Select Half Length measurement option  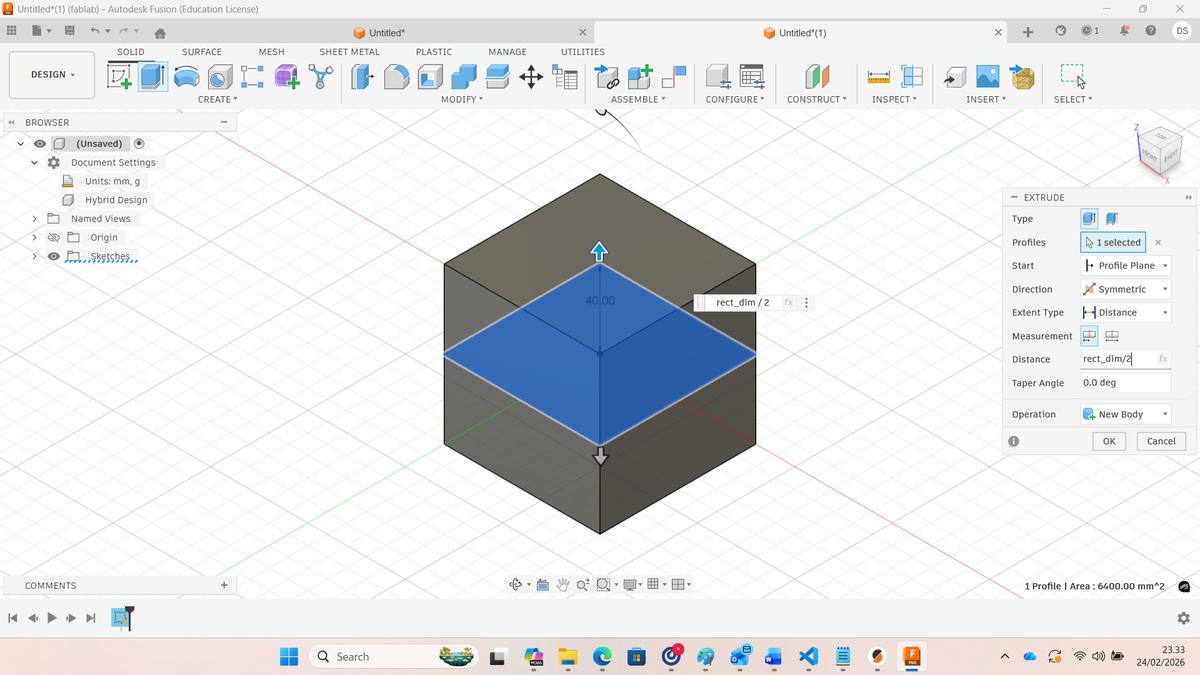click(1090, 336)
